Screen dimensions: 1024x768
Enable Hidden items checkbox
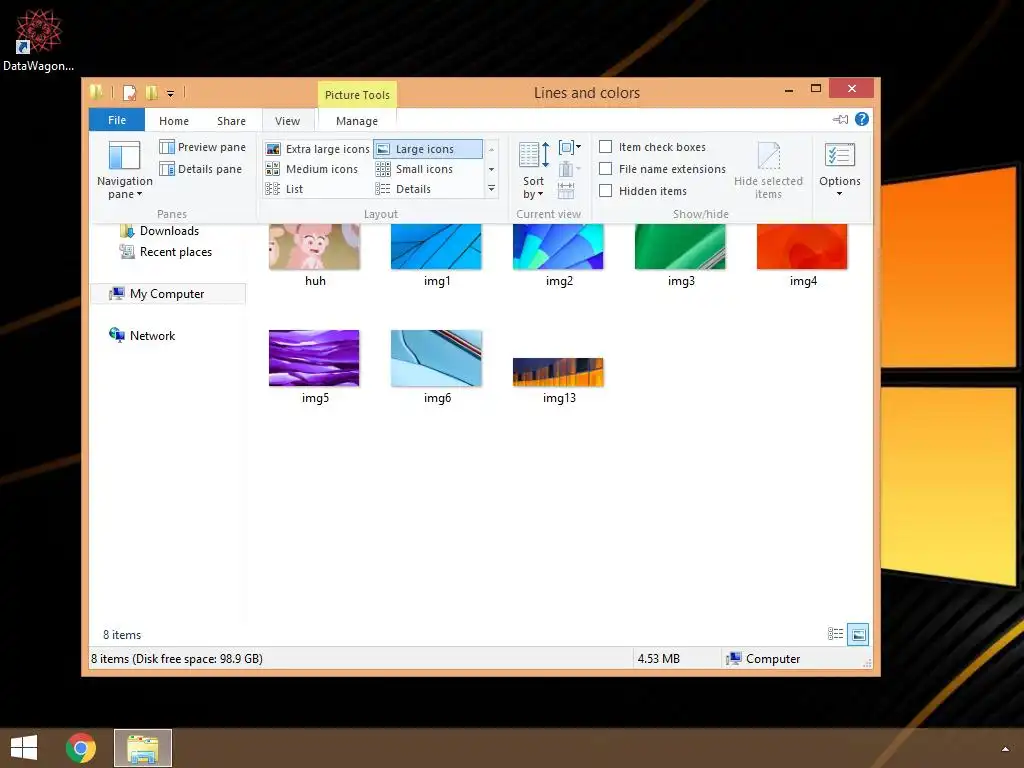point(606,191)
